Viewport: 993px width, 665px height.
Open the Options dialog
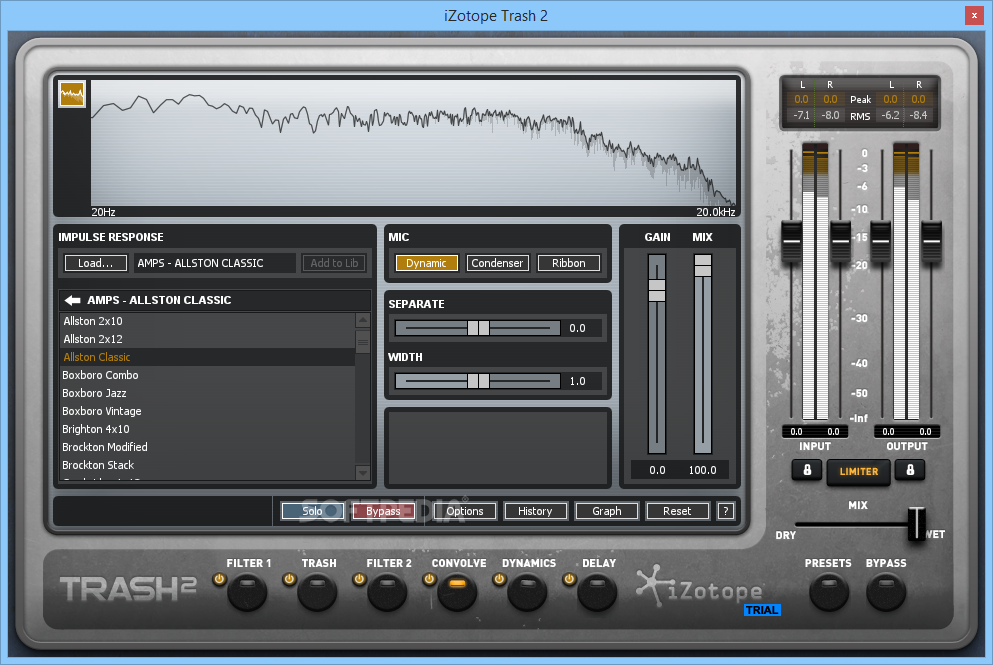coord(465,510)
